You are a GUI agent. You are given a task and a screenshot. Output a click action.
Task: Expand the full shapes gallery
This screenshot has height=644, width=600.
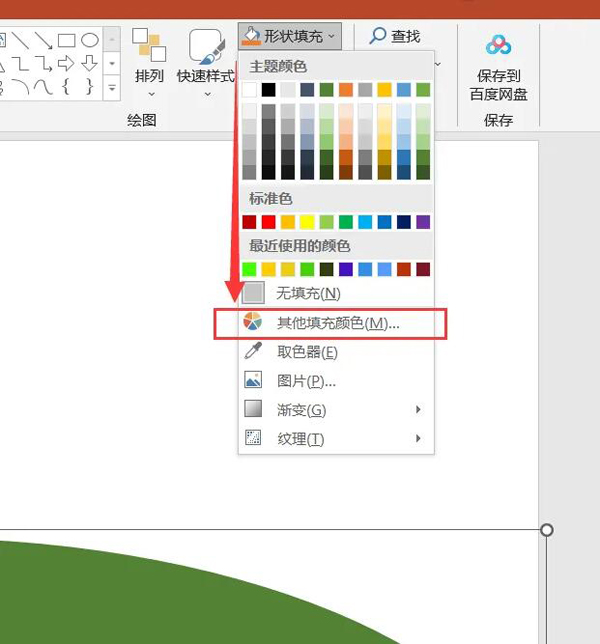112,87
